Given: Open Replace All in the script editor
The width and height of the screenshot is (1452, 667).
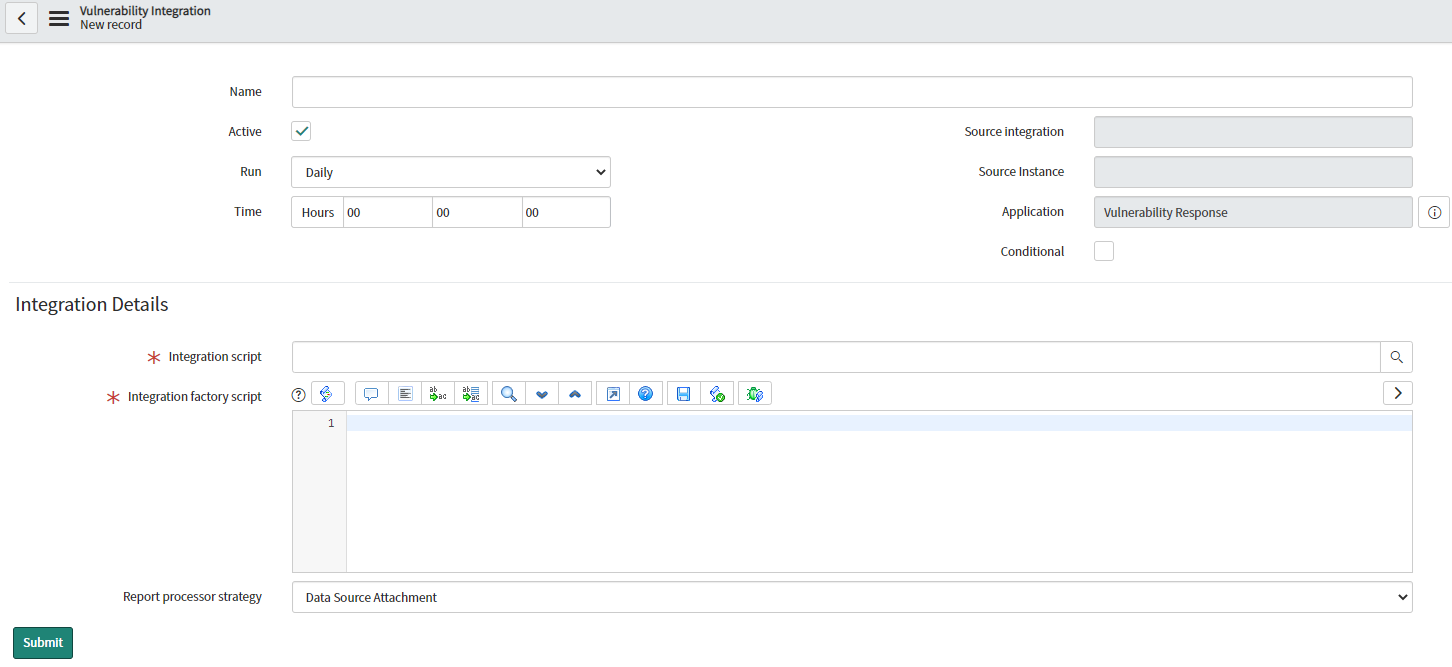Looking at the screenshot, I should (471, 393).
